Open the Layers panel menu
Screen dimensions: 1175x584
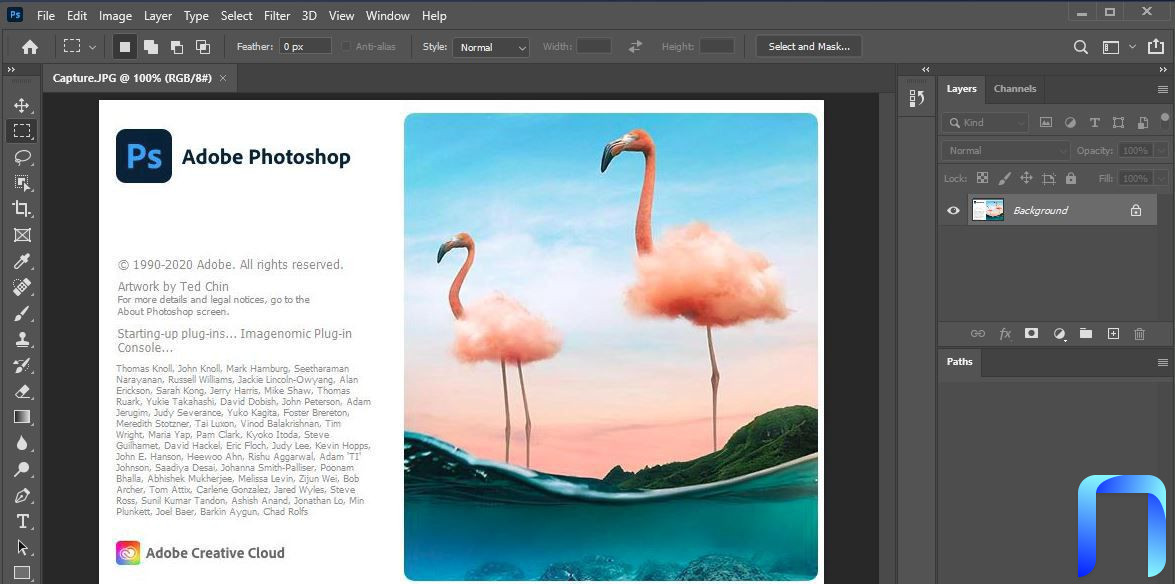(1162, 89)
